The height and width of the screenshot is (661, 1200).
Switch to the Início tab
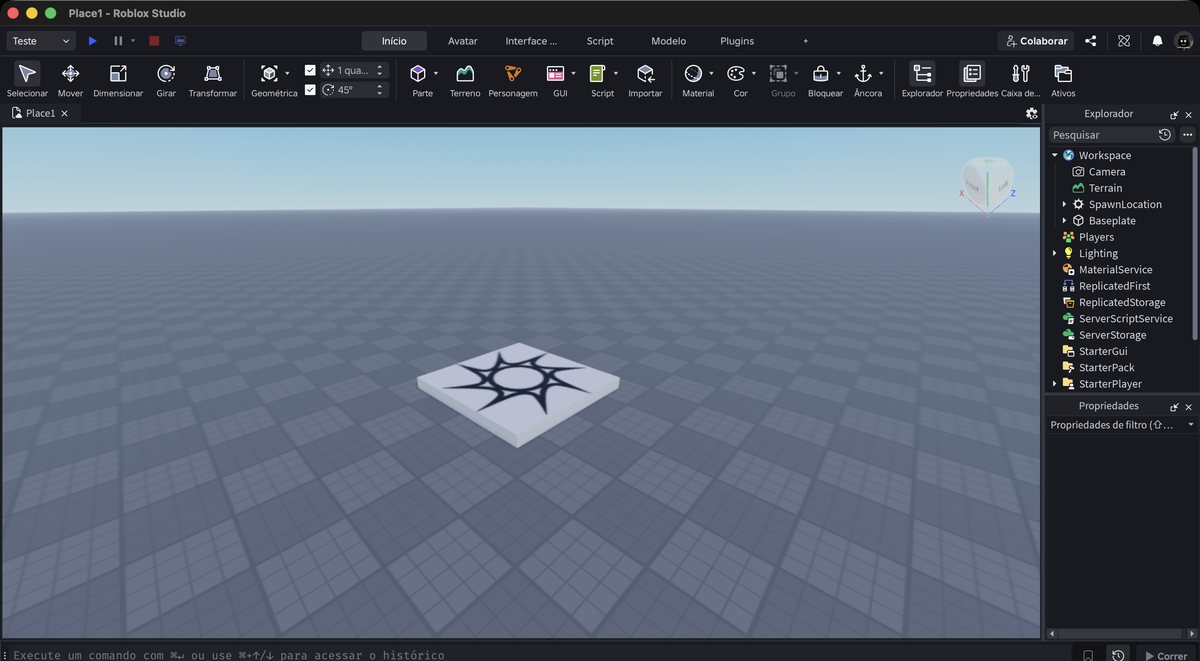394,41
